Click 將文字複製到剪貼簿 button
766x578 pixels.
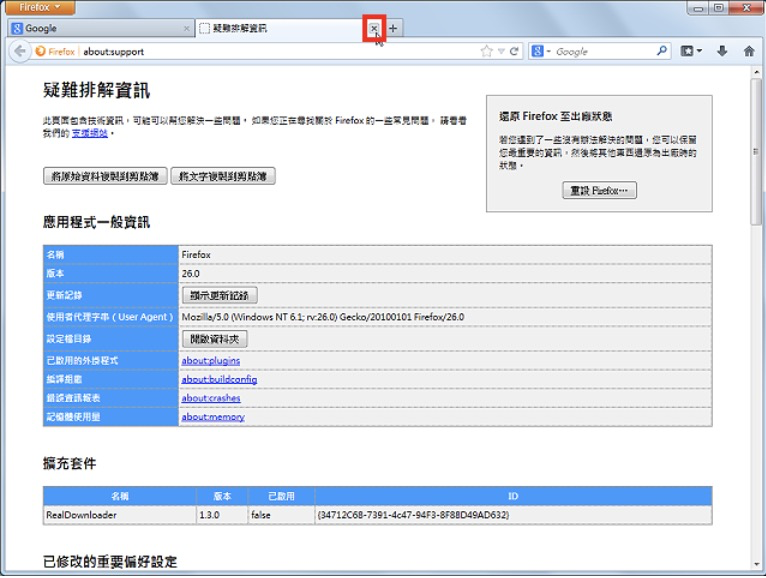click(223, 176)
